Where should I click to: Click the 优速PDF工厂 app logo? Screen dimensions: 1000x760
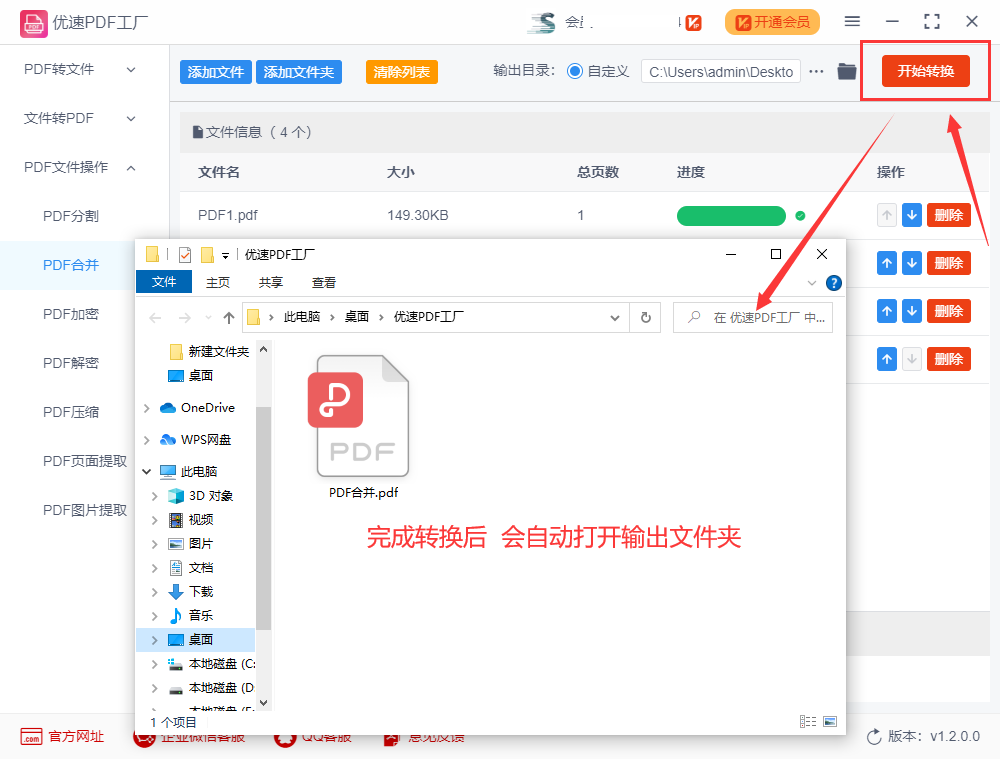[33, 24]
